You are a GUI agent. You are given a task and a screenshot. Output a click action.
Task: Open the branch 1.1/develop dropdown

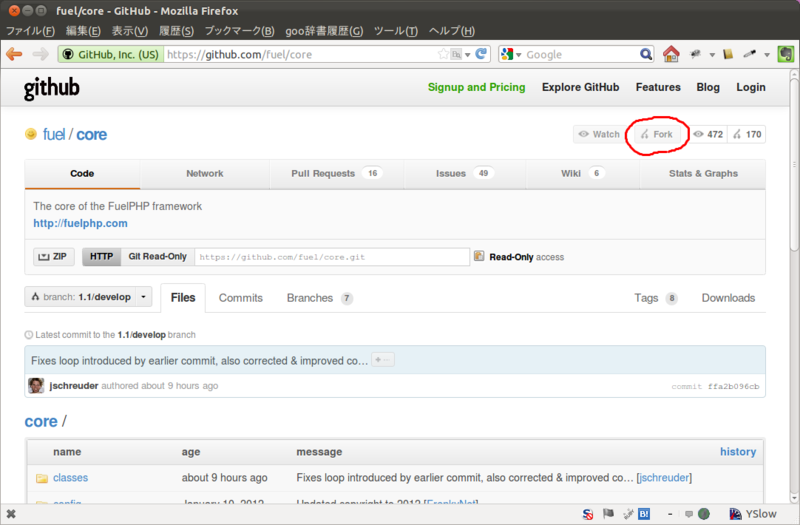pyautogui.click(x=88, y=296)
